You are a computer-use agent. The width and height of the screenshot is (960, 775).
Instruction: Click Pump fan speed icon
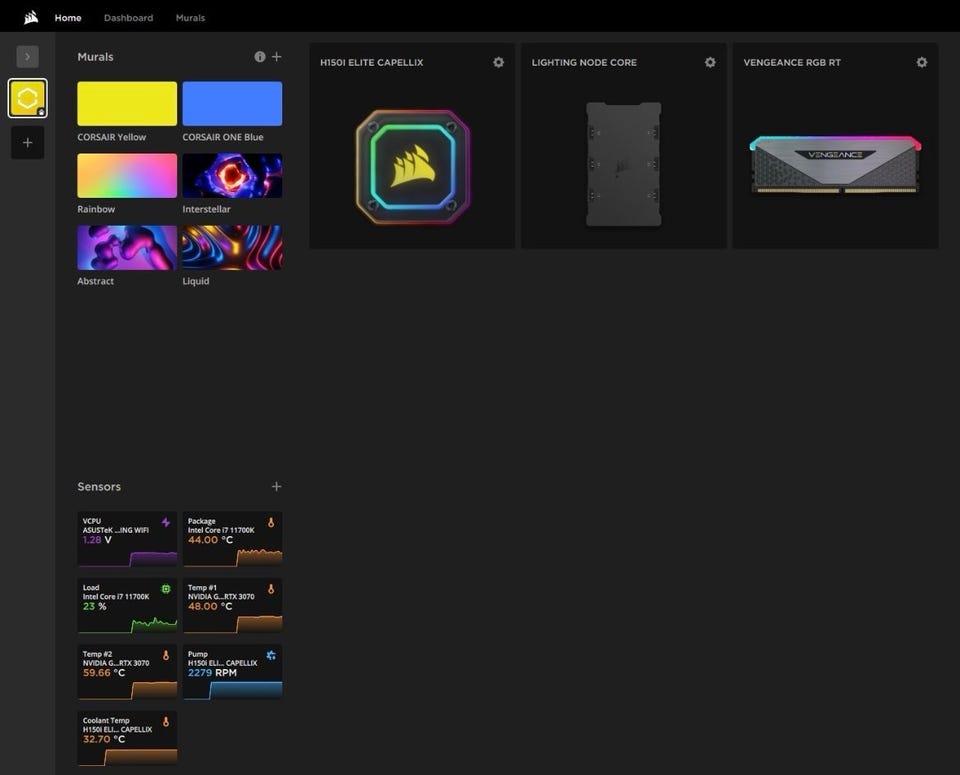coord(271,655)
